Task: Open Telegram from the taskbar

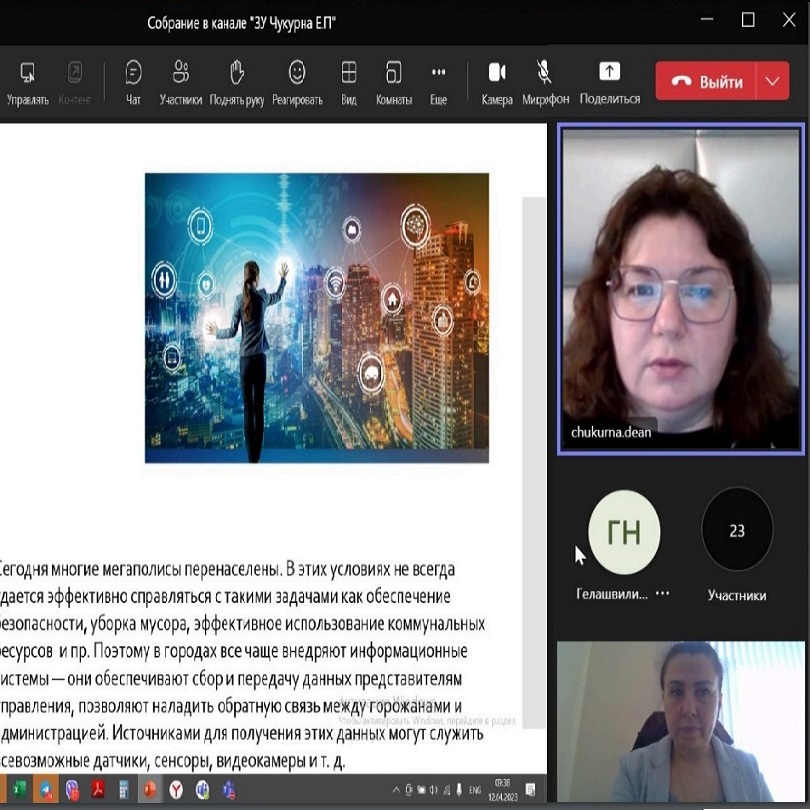Action: (46, 790)
